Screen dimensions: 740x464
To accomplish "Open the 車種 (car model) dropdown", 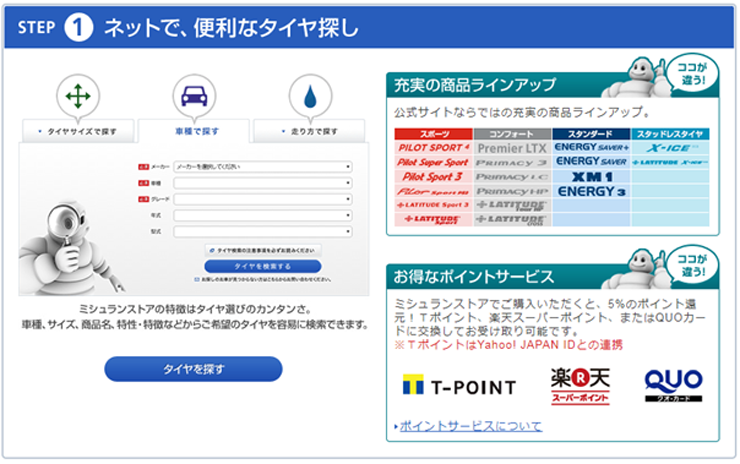I will [x=262, y=183].
